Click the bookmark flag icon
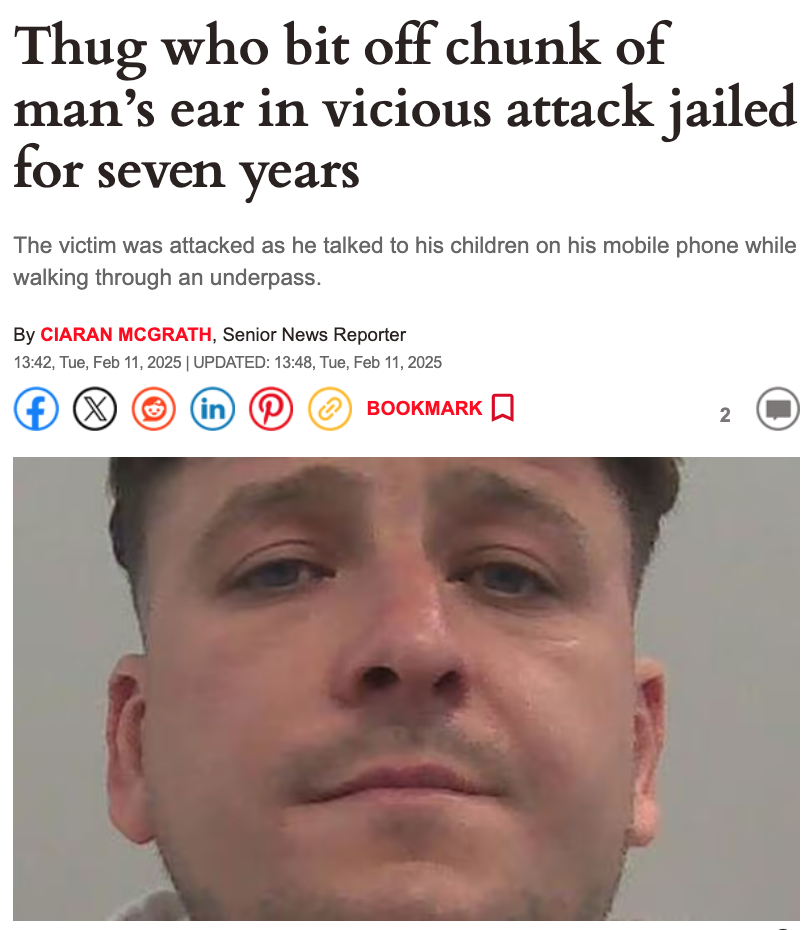Screen dimensions: 812x930 [x=502, y=408]
